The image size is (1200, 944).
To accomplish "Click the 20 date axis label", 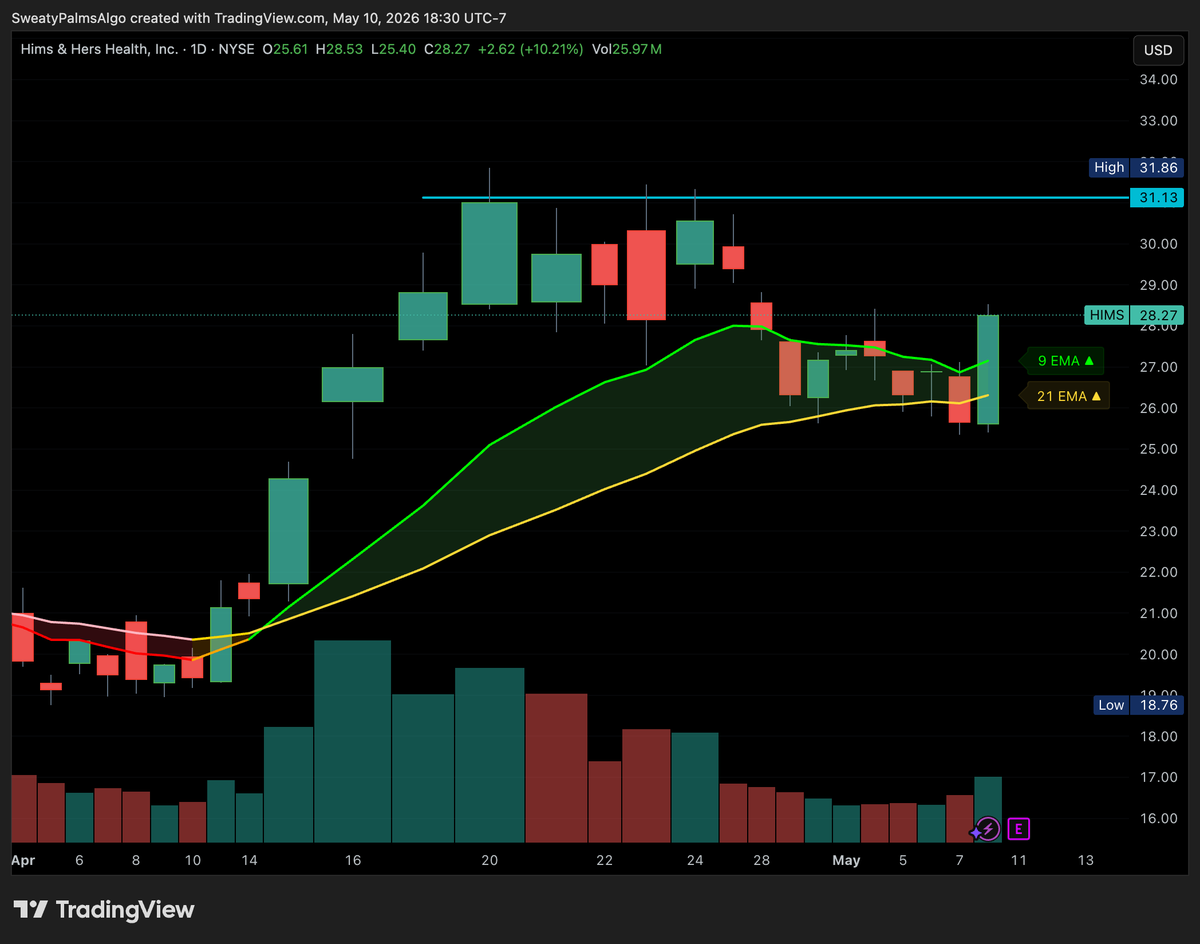I will tap(489, 860).
